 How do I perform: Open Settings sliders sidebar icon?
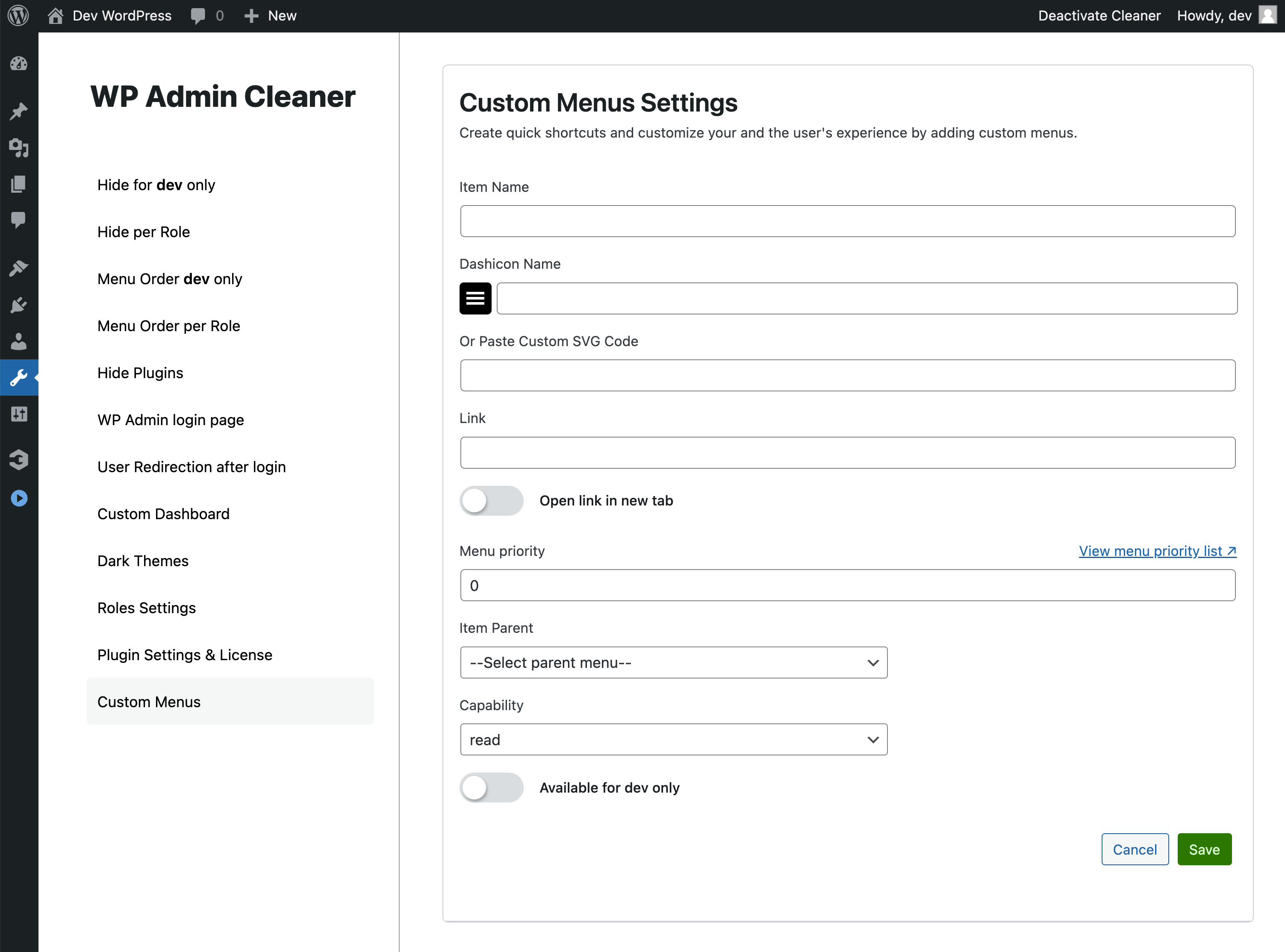tap(19, 414)
